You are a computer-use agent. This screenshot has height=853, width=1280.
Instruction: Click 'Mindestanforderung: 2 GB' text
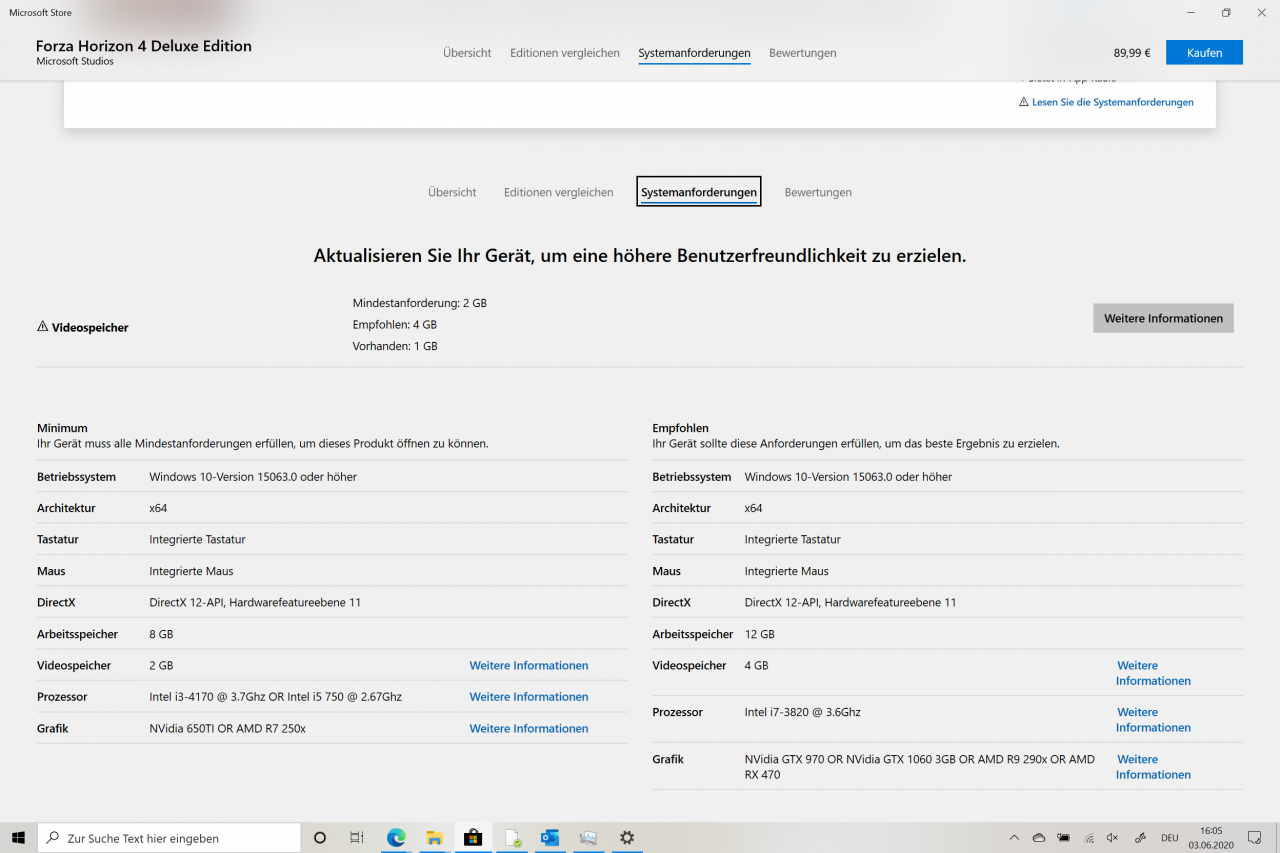(x=420, y=303)
